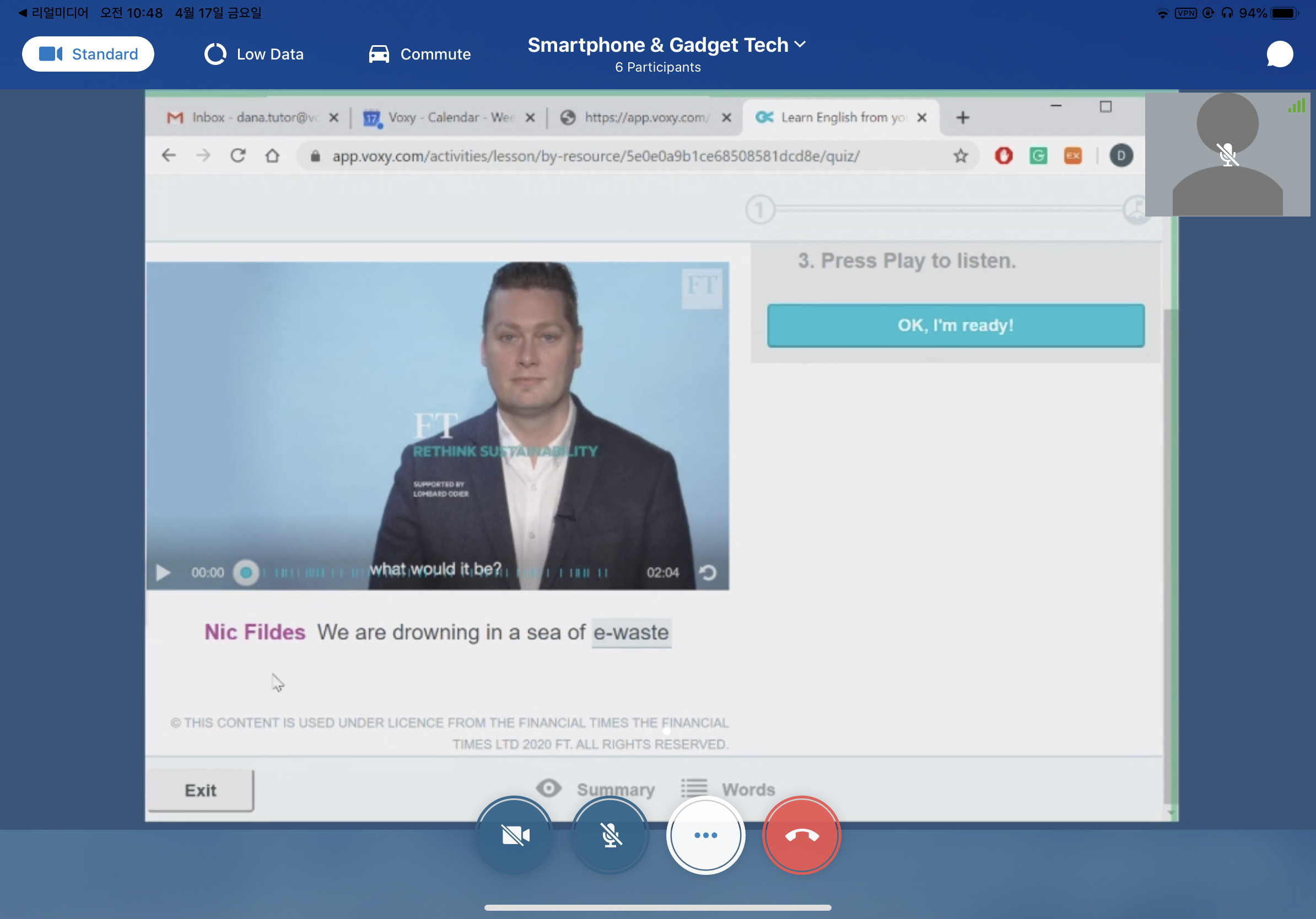The image size is (1316, 919).
Task: Click the browser reload icon
Action: pos(238,155)
